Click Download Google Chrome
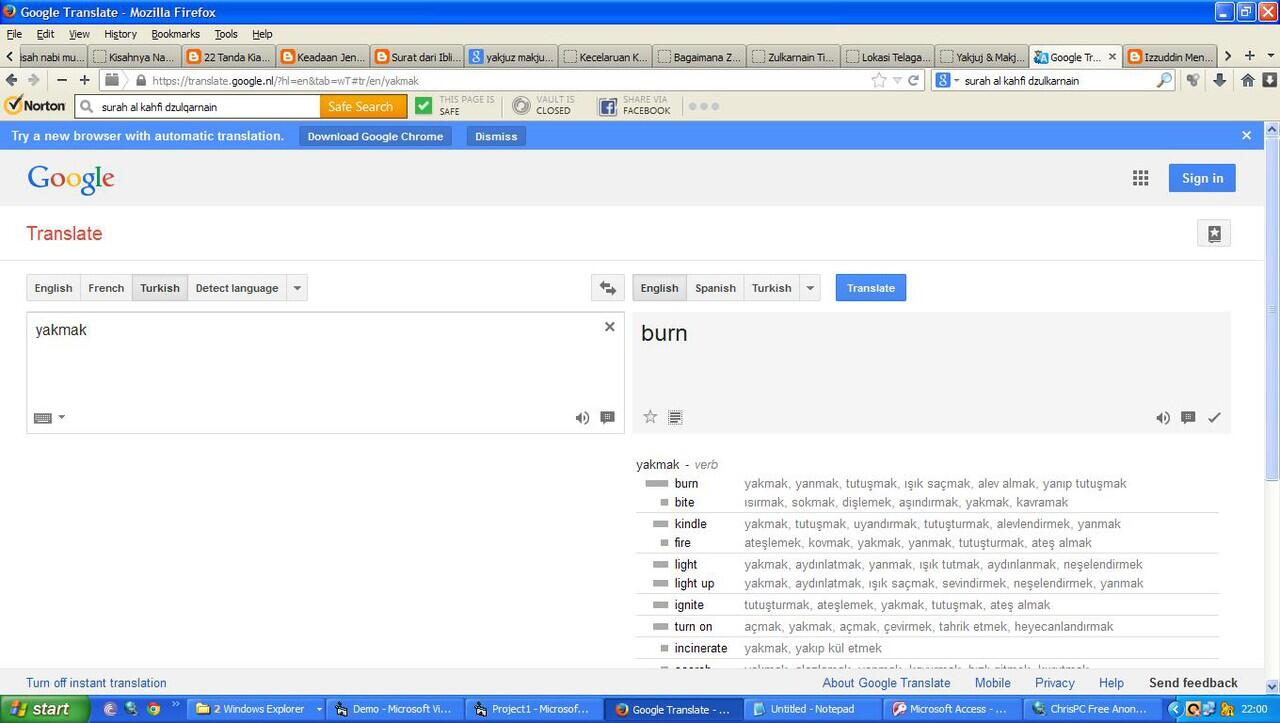This screenshot has width=1280, height=723. point(375,136)
